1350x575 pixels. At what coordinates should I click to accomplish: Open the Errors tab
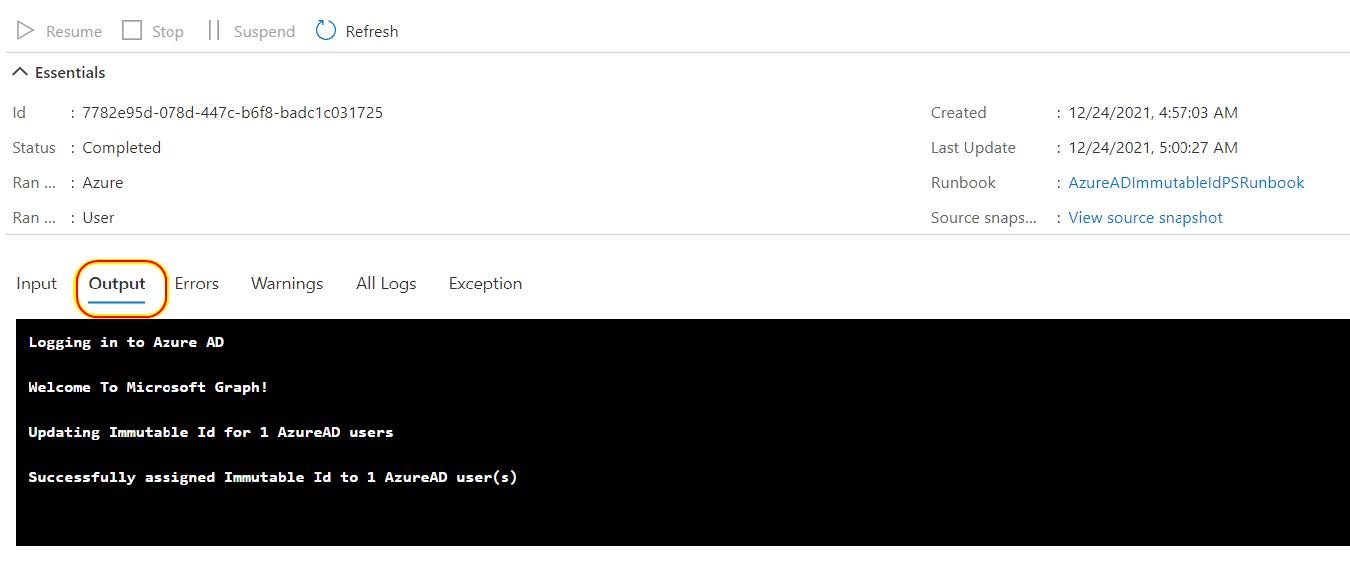(x=197, y=284)
